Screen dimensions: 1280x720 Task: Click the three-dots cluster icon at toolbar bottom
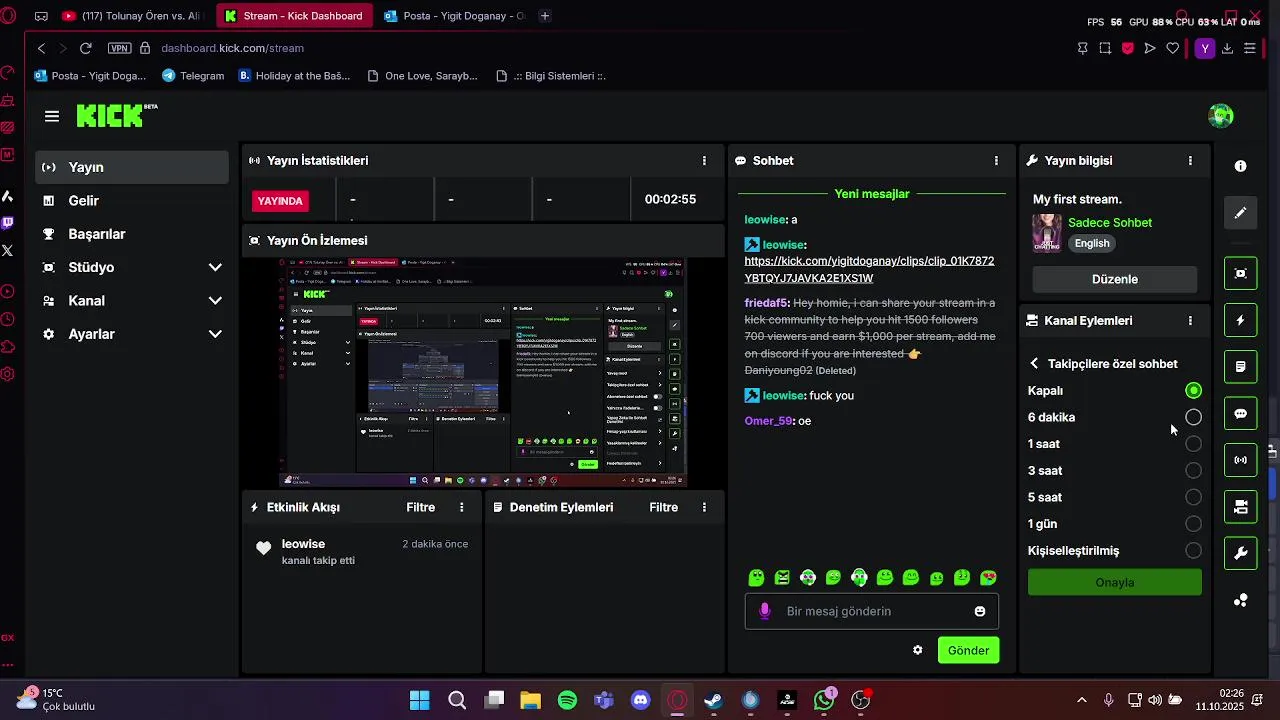pyautogui.click(x=1240, y=600)
